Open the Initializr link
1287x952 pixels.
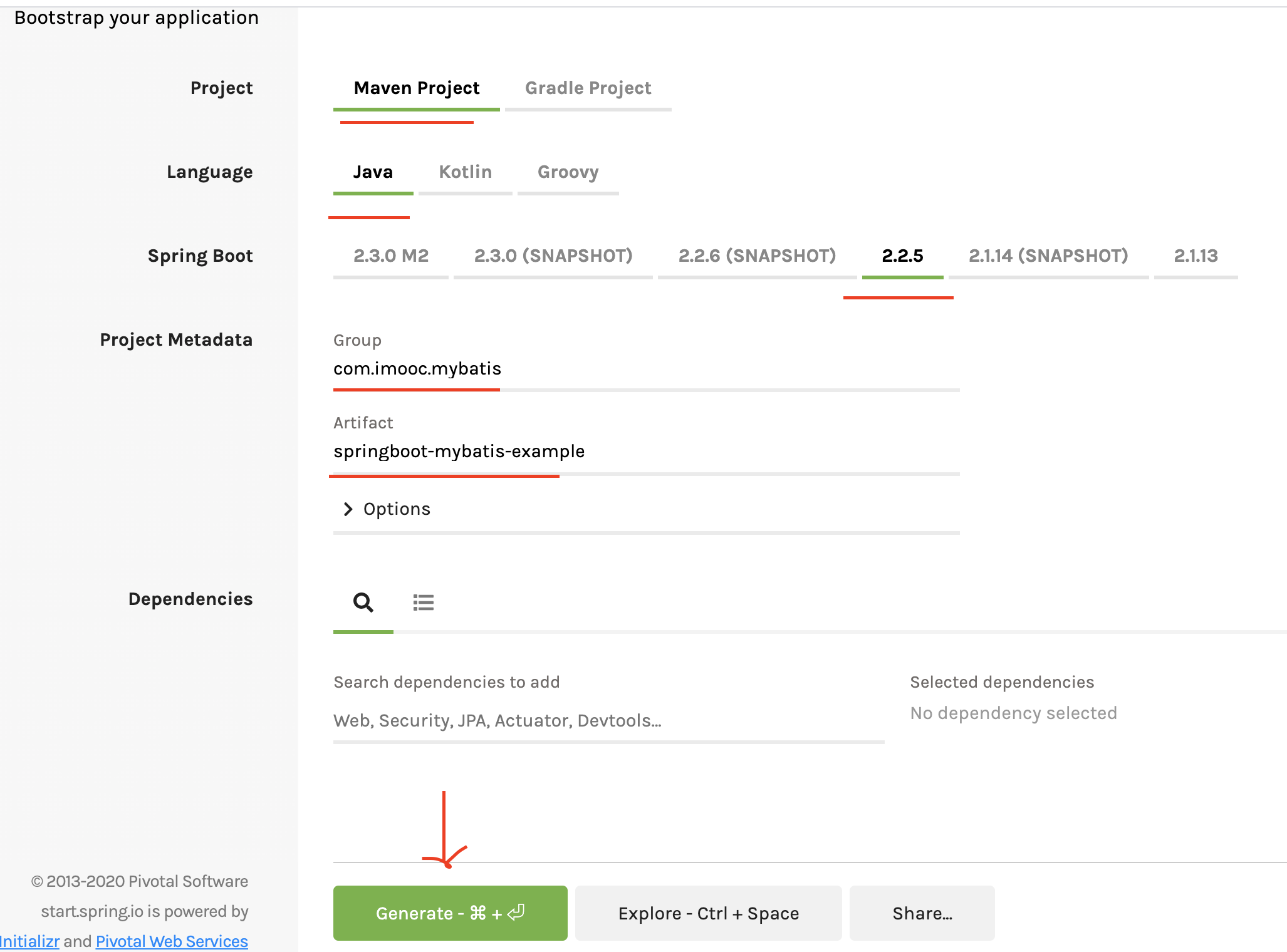pyautogui.click(x=29, y=941)
